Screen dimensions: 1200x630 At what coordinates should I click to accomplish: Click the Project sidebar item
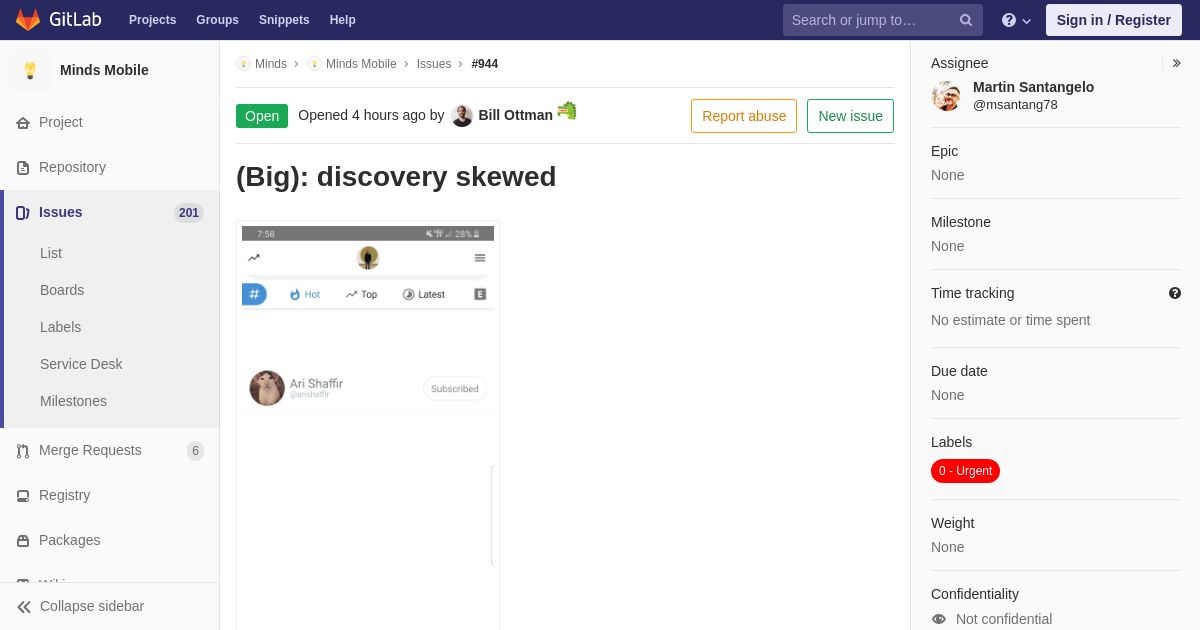[x=110, y=122]
